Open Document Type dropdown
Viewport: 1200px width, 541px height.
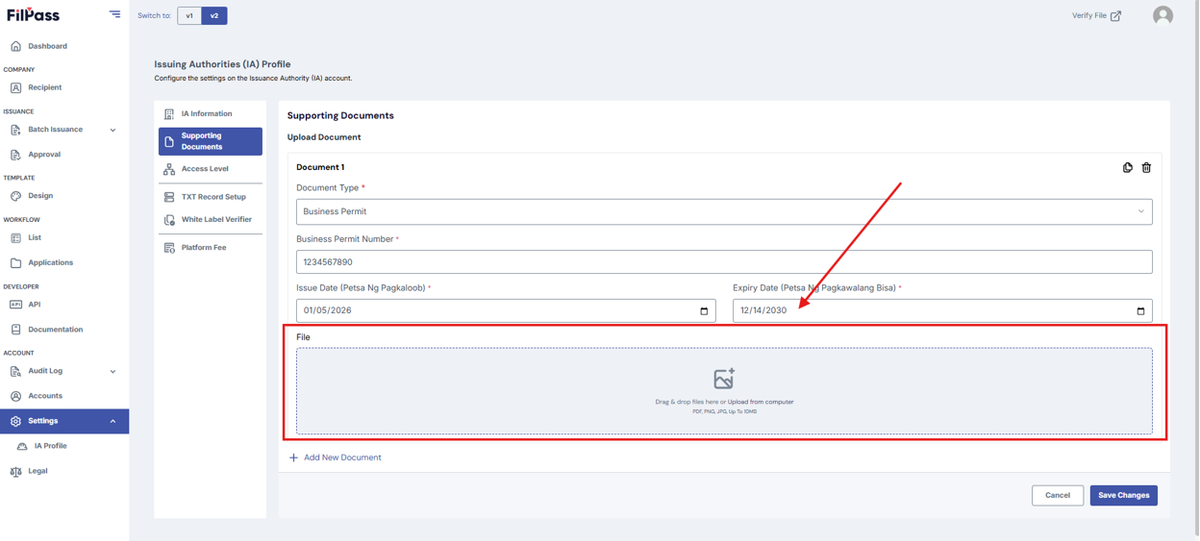click(x=724, y=211)
